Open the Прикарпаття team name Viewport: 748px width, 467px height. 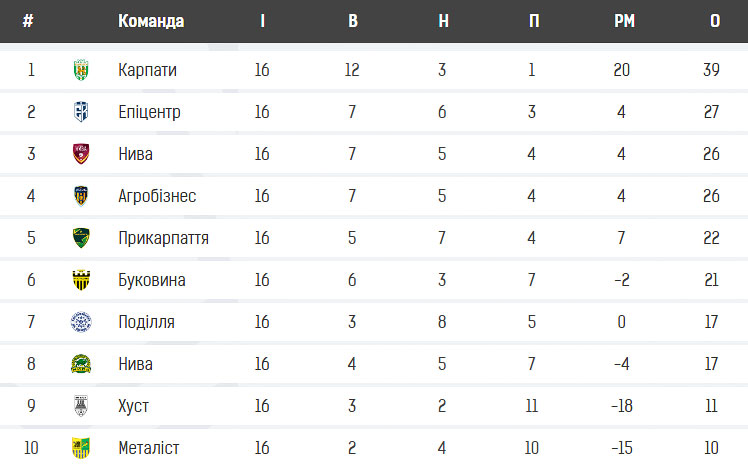pos(164,238)
